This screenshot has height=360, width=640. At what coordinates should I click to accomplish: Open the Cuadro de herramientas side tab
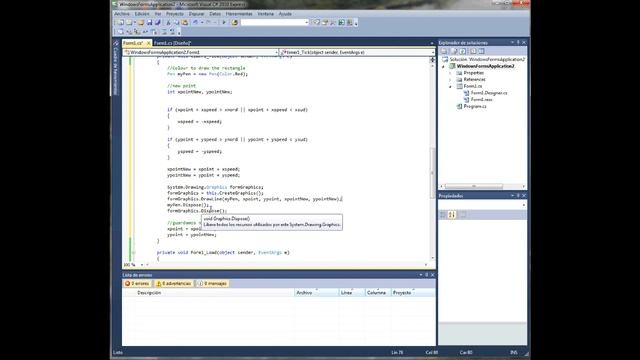116,67
